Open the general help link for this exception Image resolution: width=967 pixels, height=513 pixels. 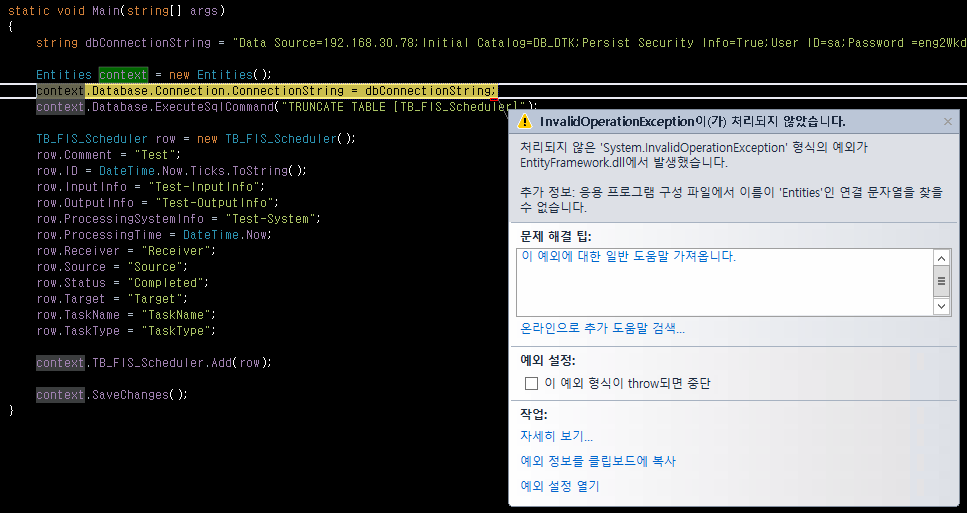[x=628, y=257]
